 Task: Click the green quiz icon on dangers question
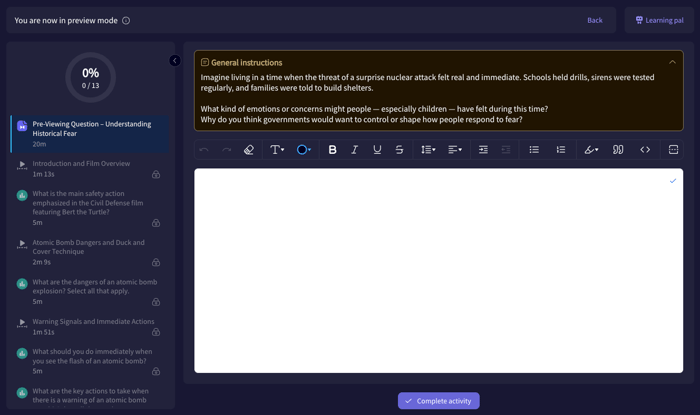tap(22, 284)
